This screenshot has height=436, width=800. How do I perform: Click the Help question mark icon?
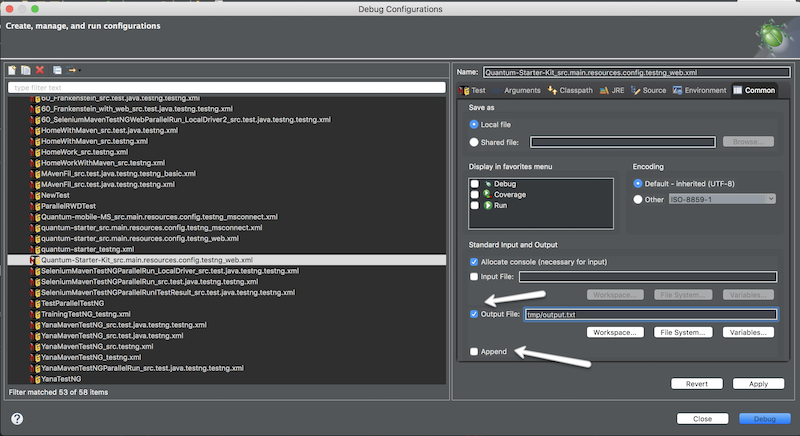click(18, 418)
